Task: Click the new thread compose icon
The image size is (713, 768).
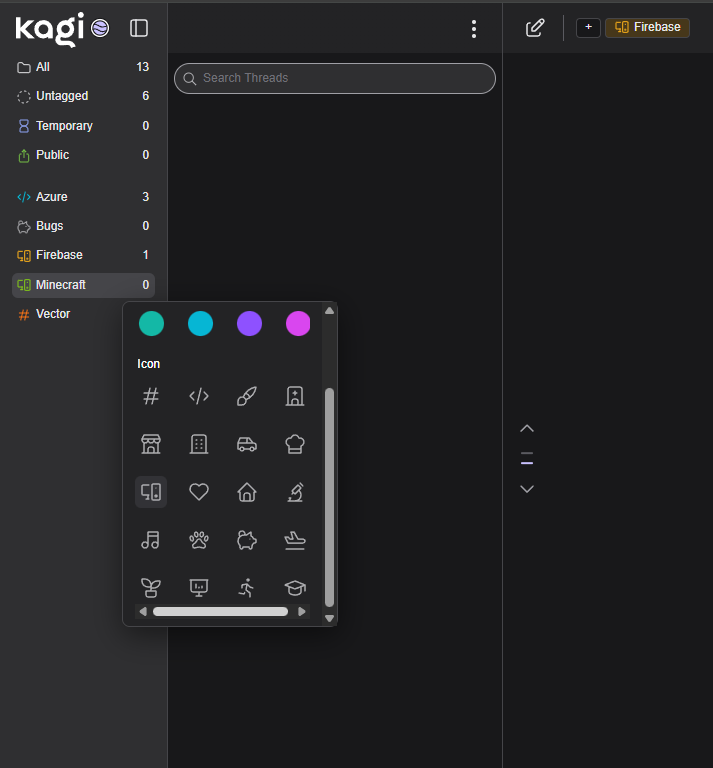Action: point(535,28)
